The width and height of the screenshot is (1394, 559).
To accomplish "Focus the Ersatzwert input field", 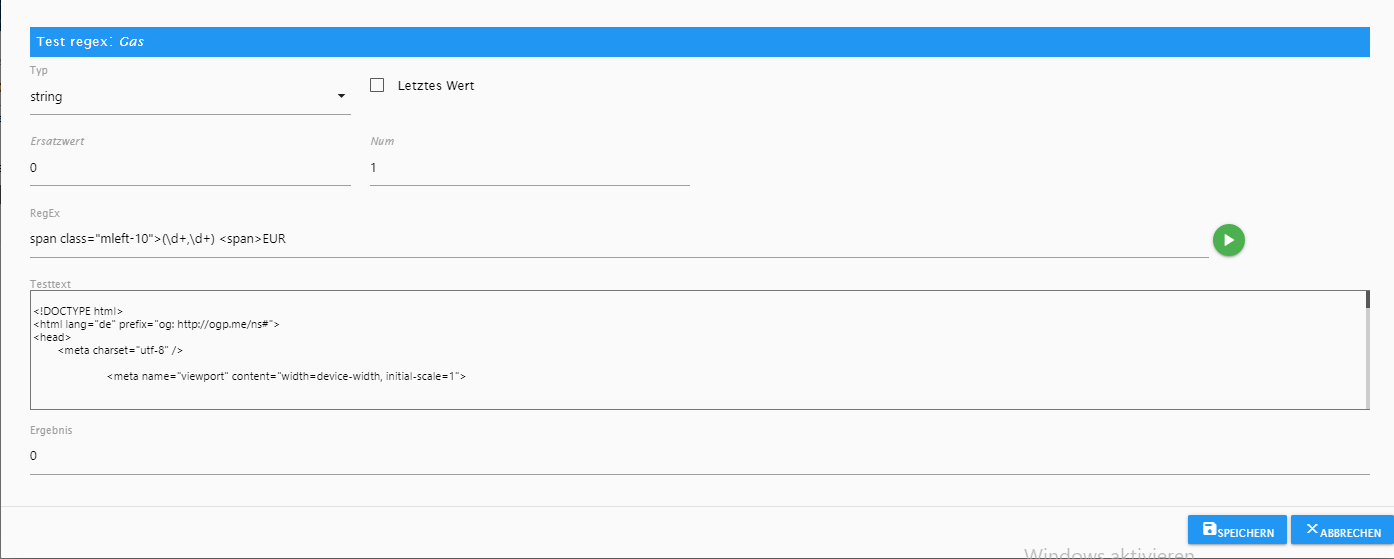I will coord(190,168).
